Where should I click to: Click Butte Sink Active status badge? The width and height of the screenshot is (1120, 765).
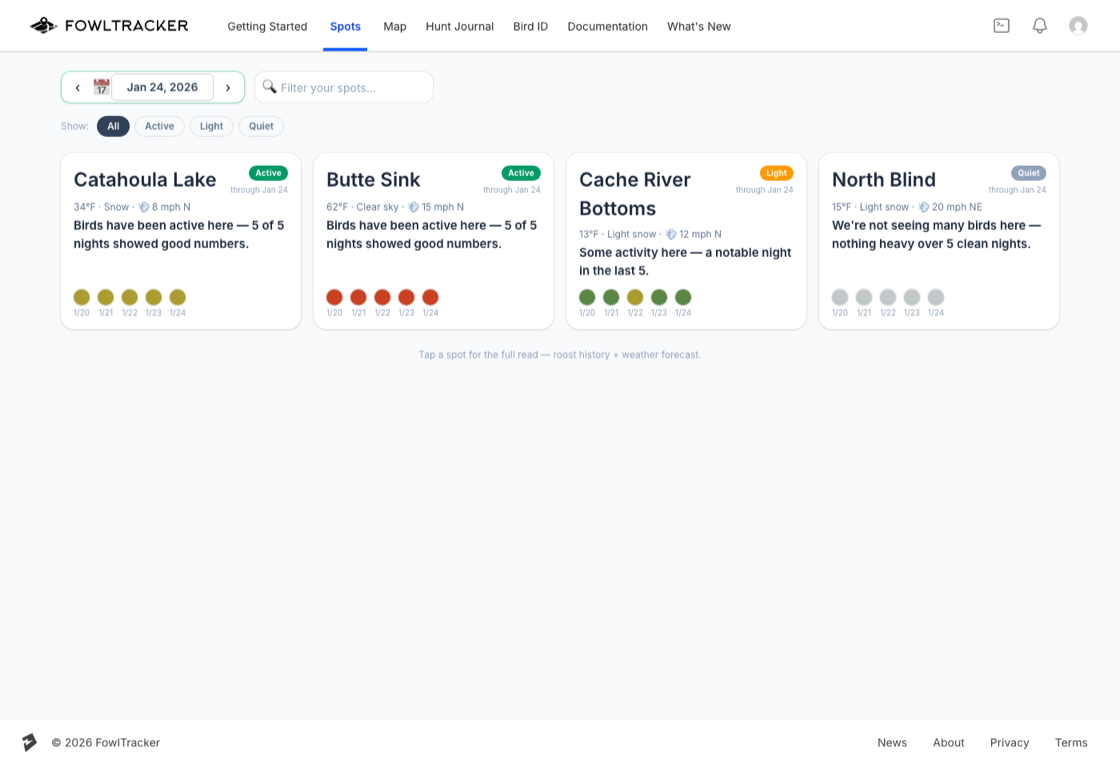click(521, 173)
